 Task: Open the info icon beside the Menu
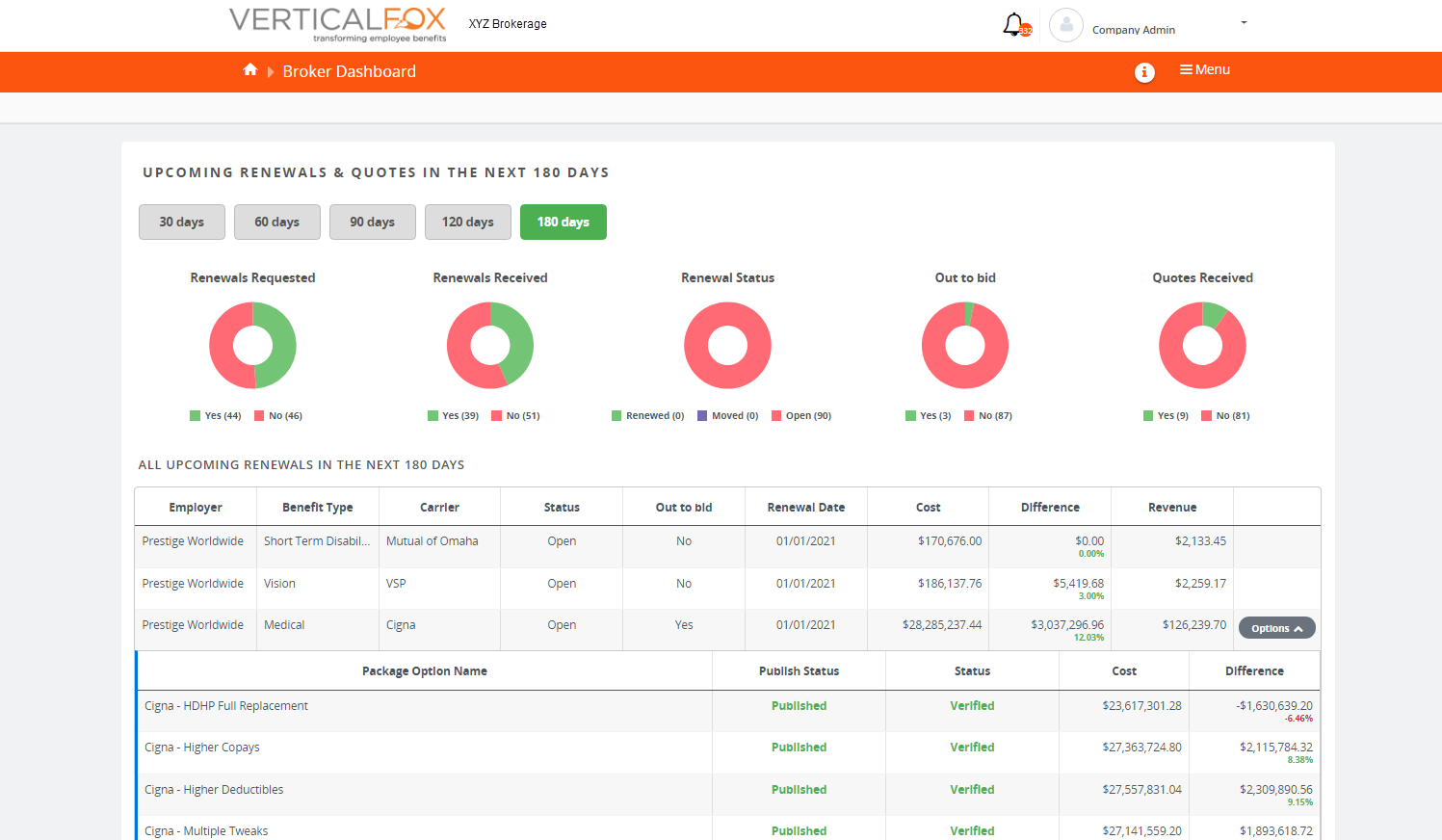point(1144,72)
